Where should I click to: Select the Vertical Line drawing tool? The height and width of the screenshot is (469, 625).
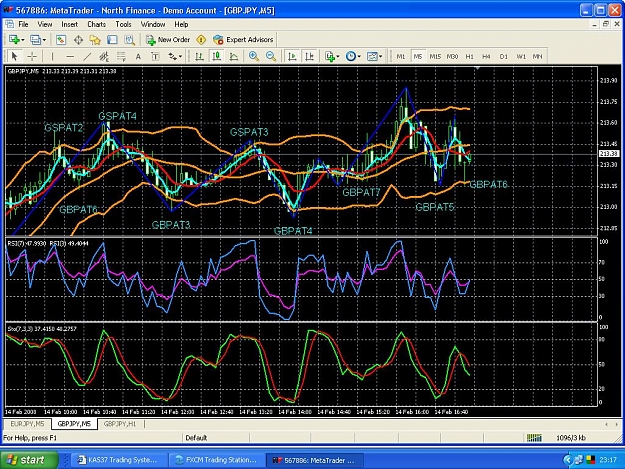pyautogui.click(x=52, y=57)
